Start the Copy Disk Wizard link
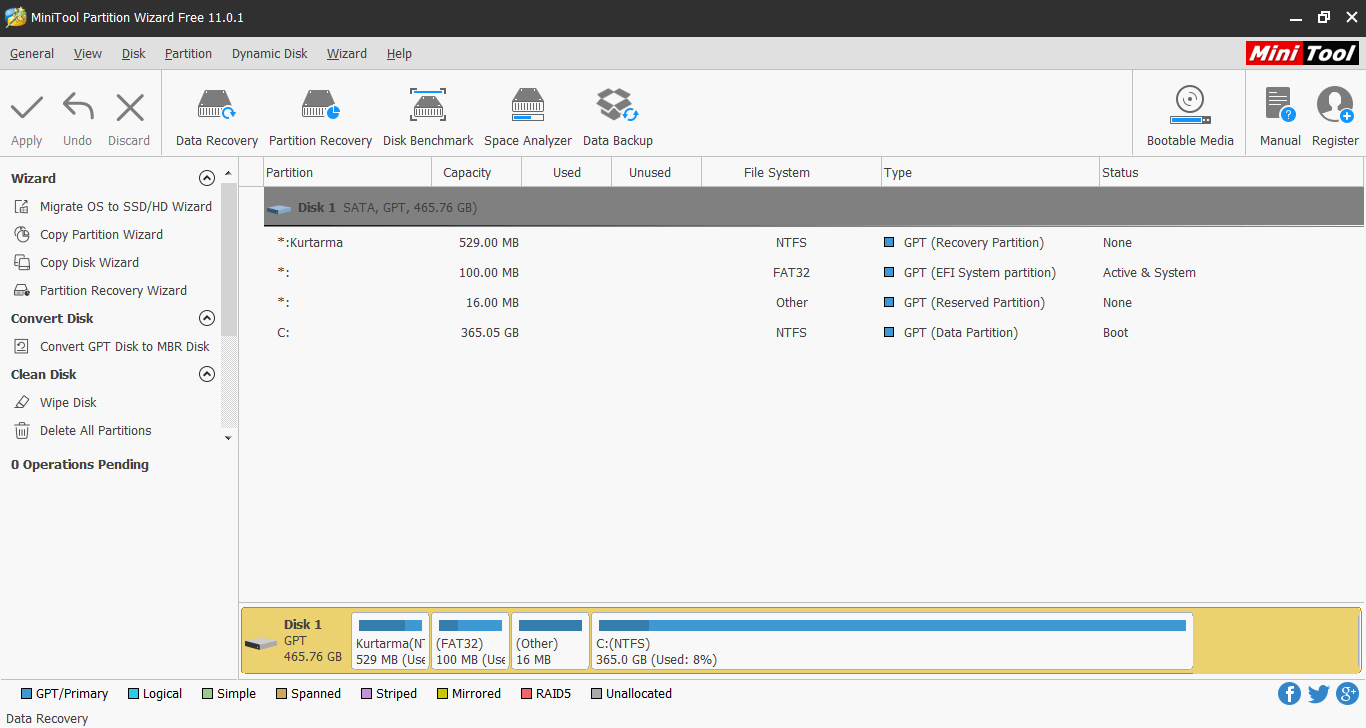1366x728 pixels. [89, 263]
